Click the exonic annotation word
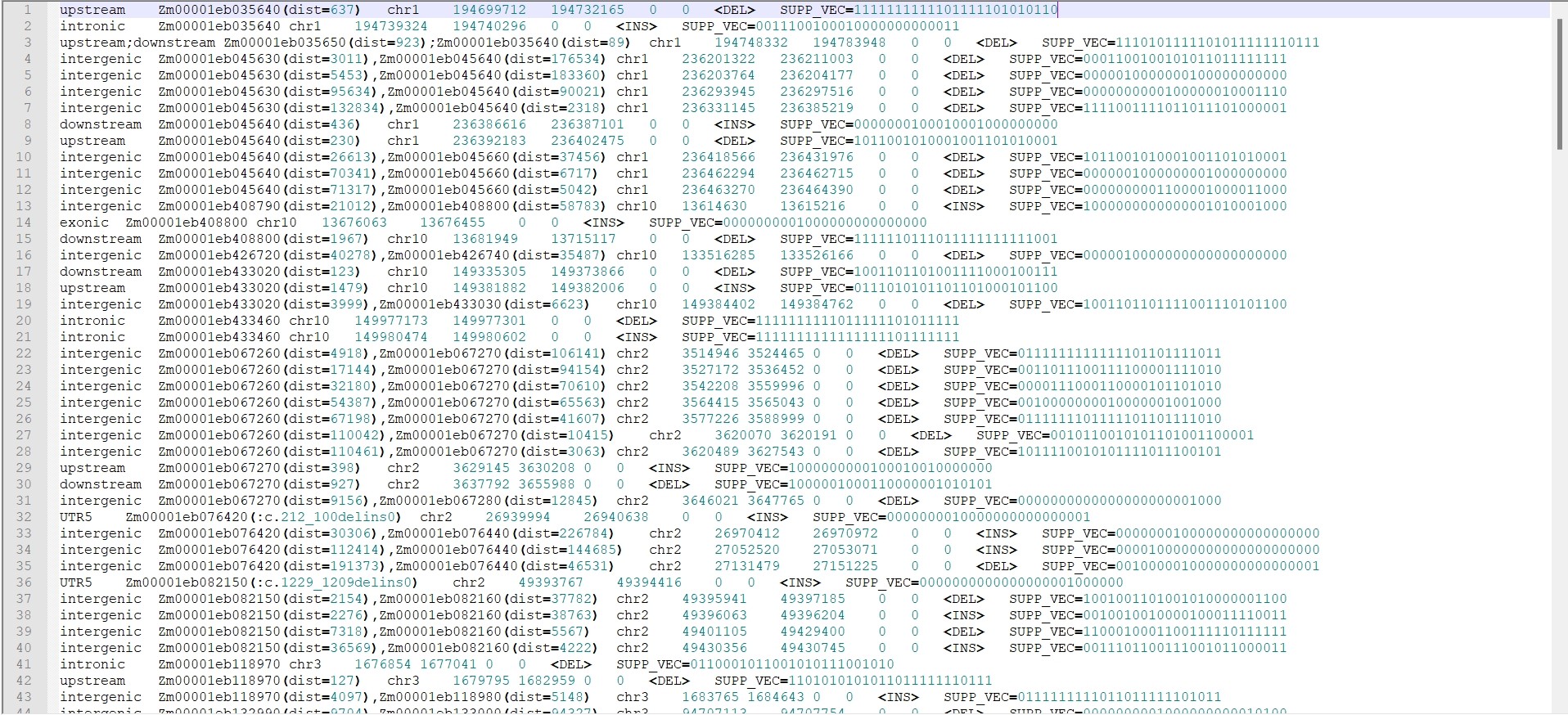This screenshot has height=715, width=1568. [x=84, y=223]
